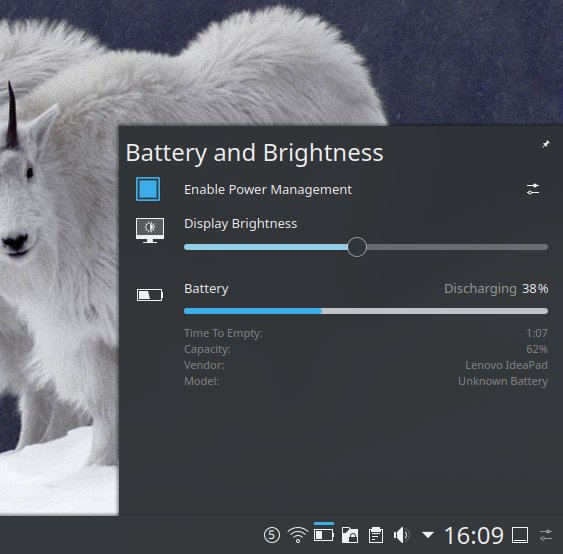The height and width of the screenshot is (554, 563).
Task: Open the folder lock (Vaults) tray icon
Action: tap(350, 535)
